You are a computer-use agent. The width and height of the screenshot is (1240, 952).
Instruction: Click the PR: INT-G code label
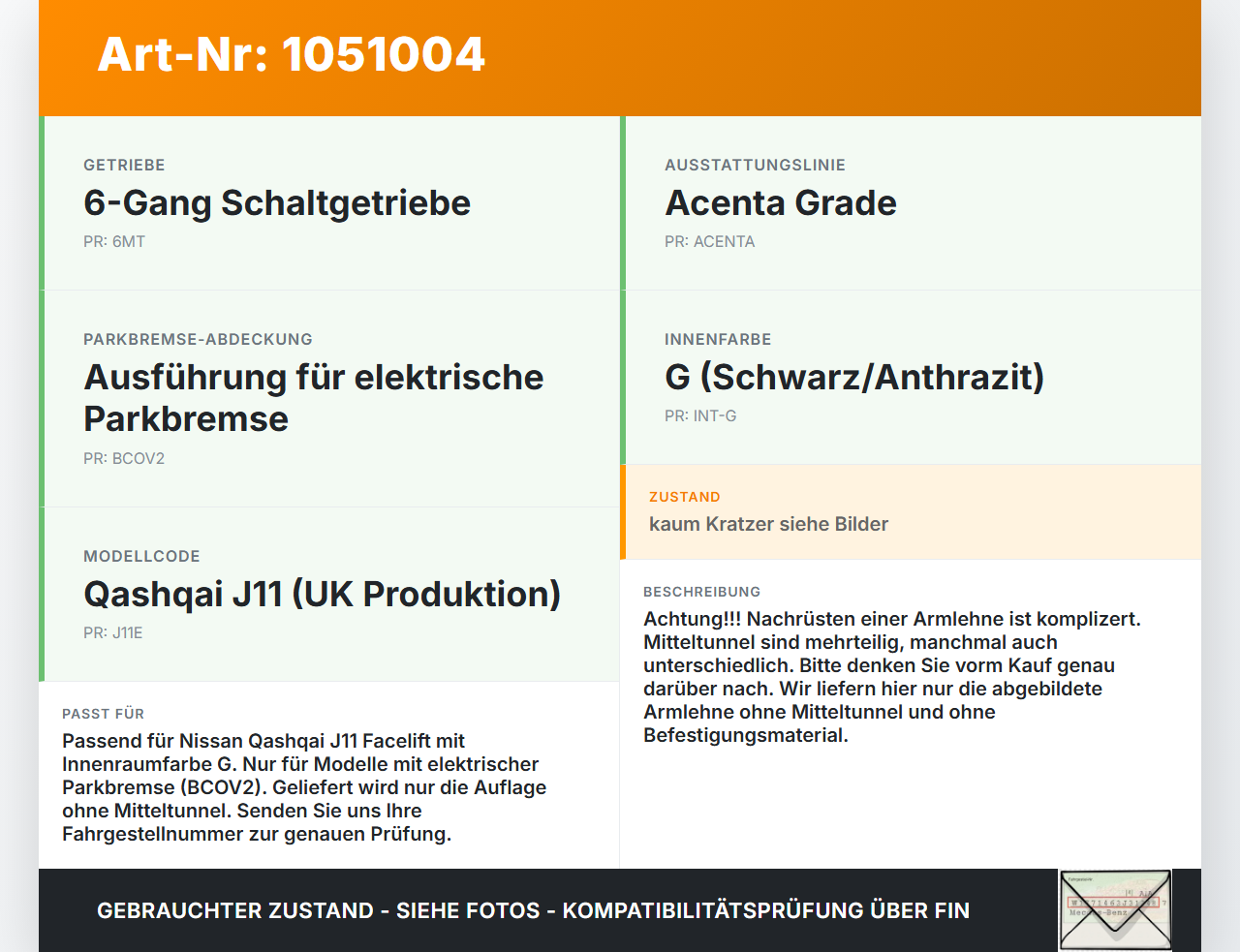point(700,416)
